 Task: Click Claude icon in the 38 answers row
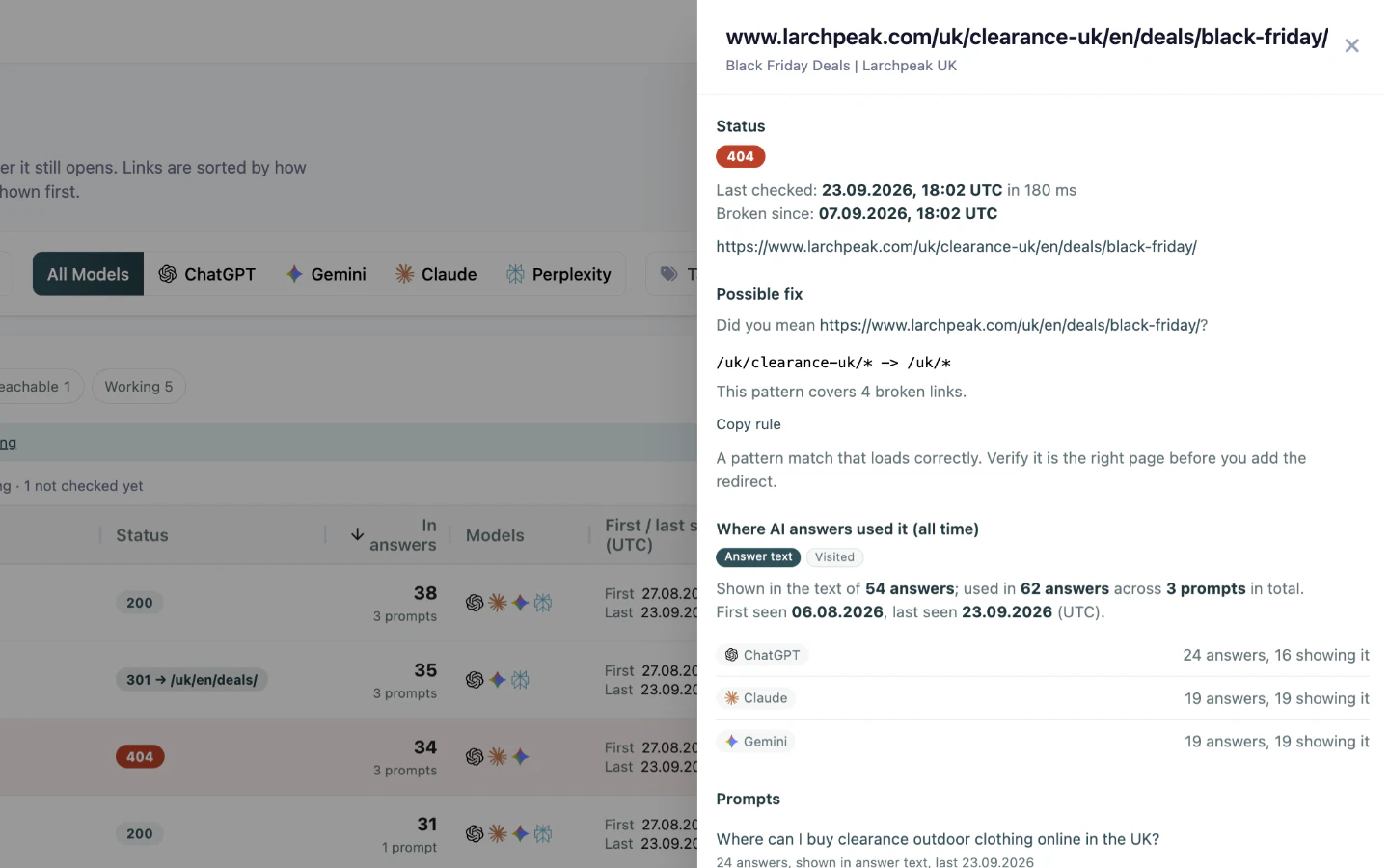498,603
